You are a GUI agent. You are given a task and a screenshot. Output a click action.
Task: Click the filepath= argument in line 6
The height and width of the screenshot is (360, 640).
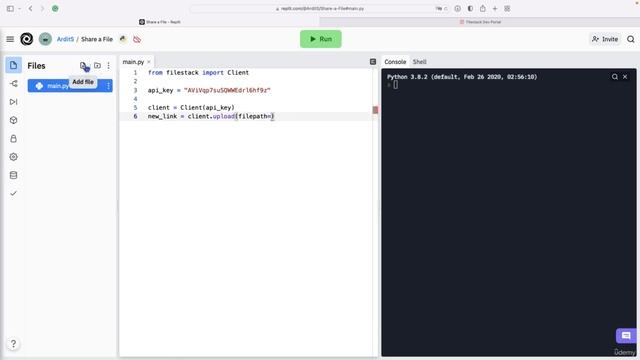pos(256,116)
